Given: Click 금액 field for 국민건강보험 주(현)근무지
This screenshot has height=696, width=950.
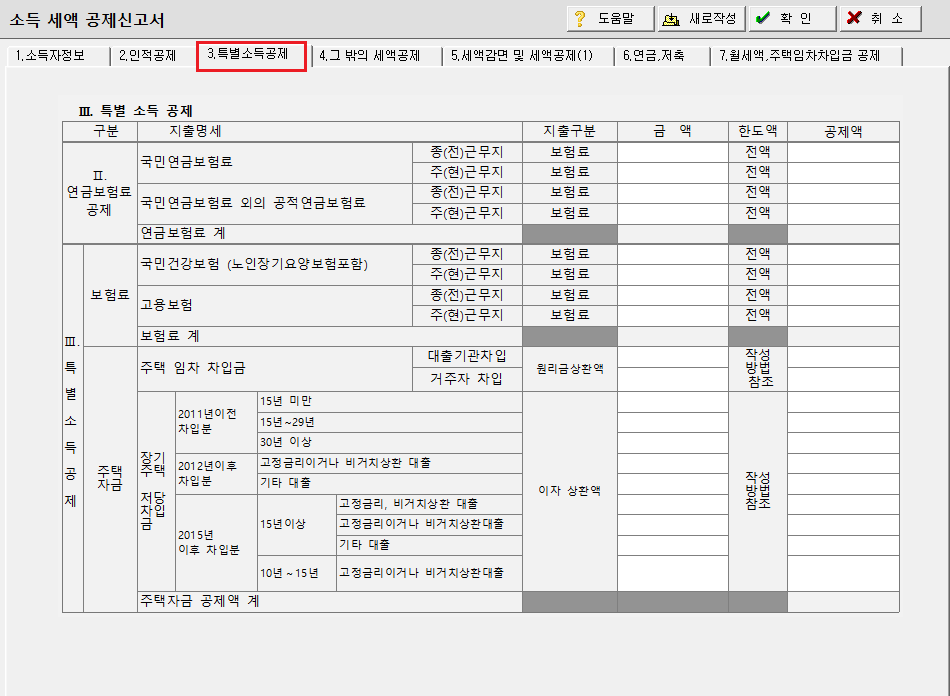Looking at the screenshot, I should coord(673,275).
